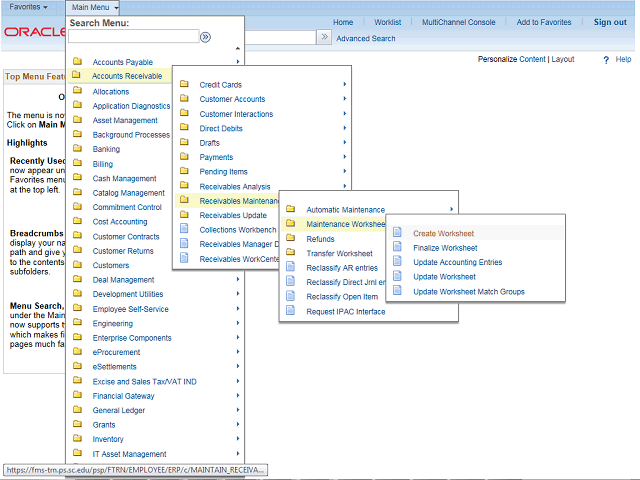Click the folder icon beside Accounts Payable

click(77, 62)
